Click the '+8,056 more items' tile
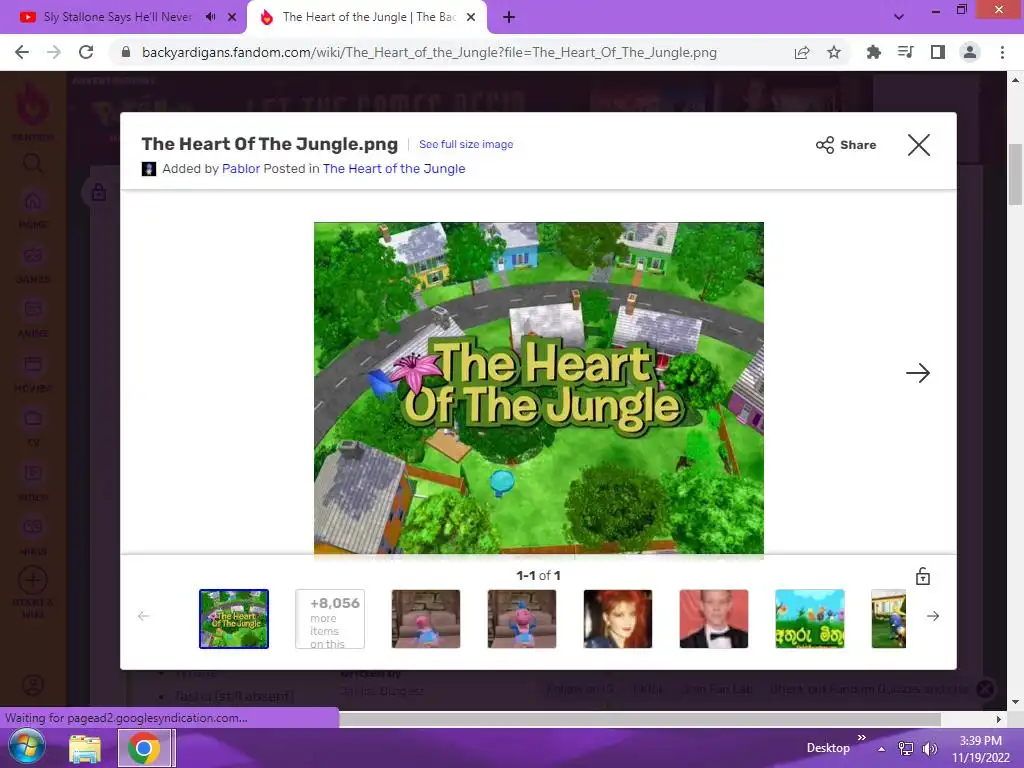 pos(330,618)
